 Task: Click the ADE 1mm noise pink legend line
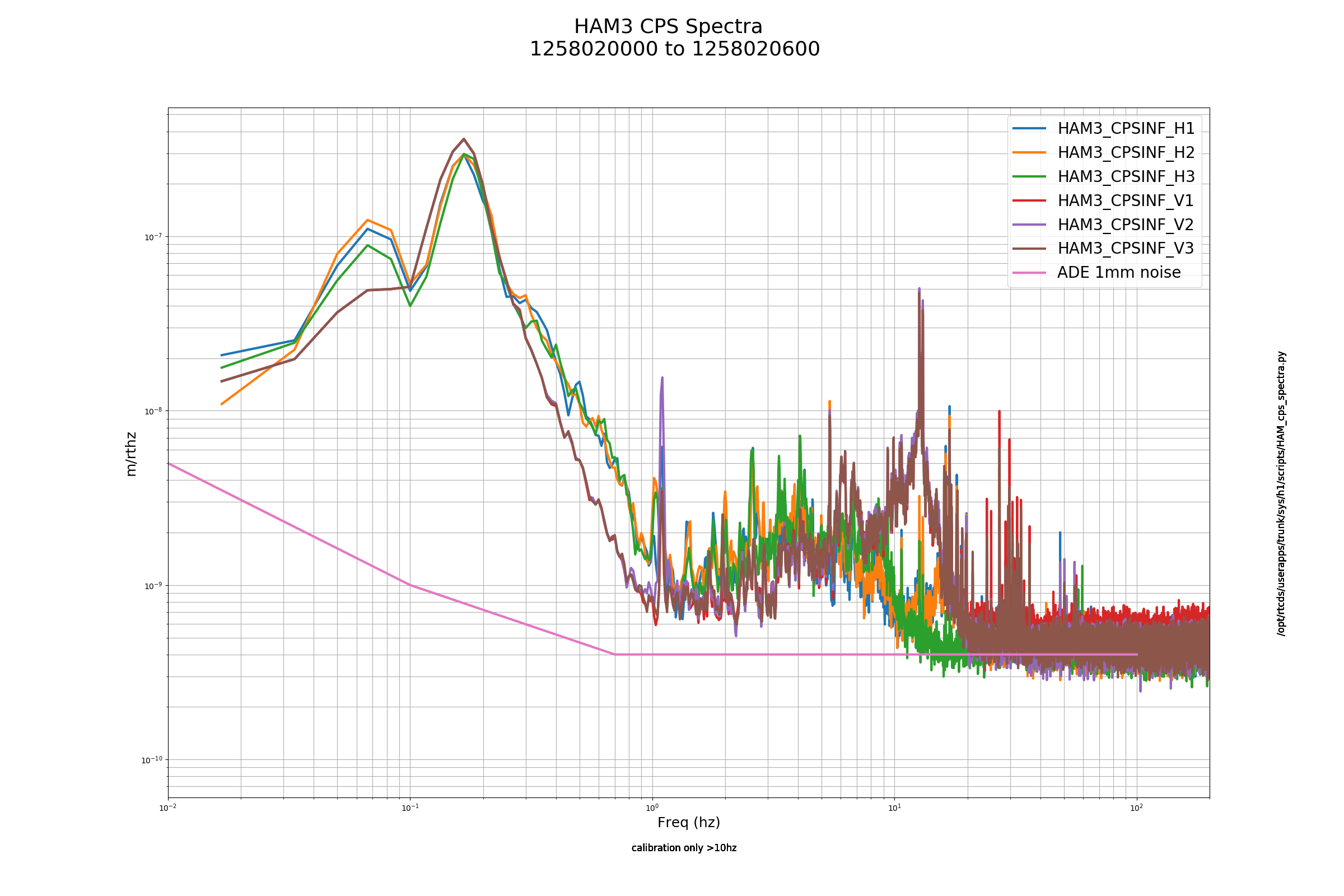(x=1029, y=273)
